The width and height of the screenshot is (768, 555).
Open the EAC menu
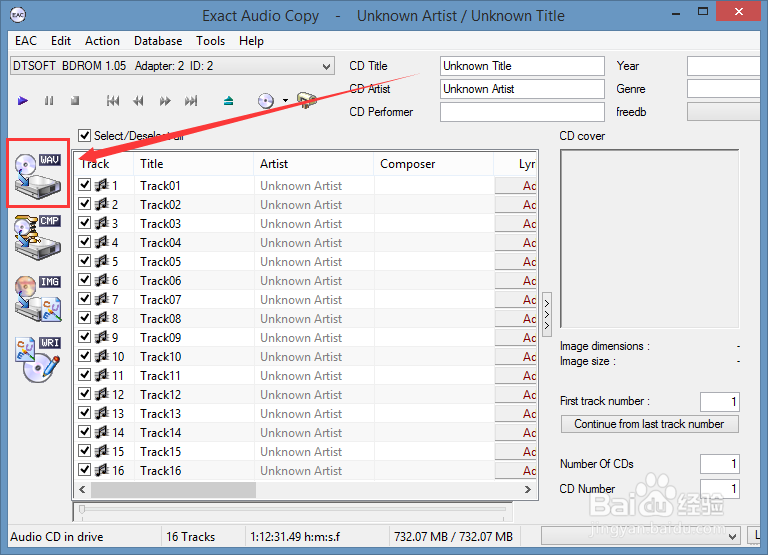click(x=25, y=41)
